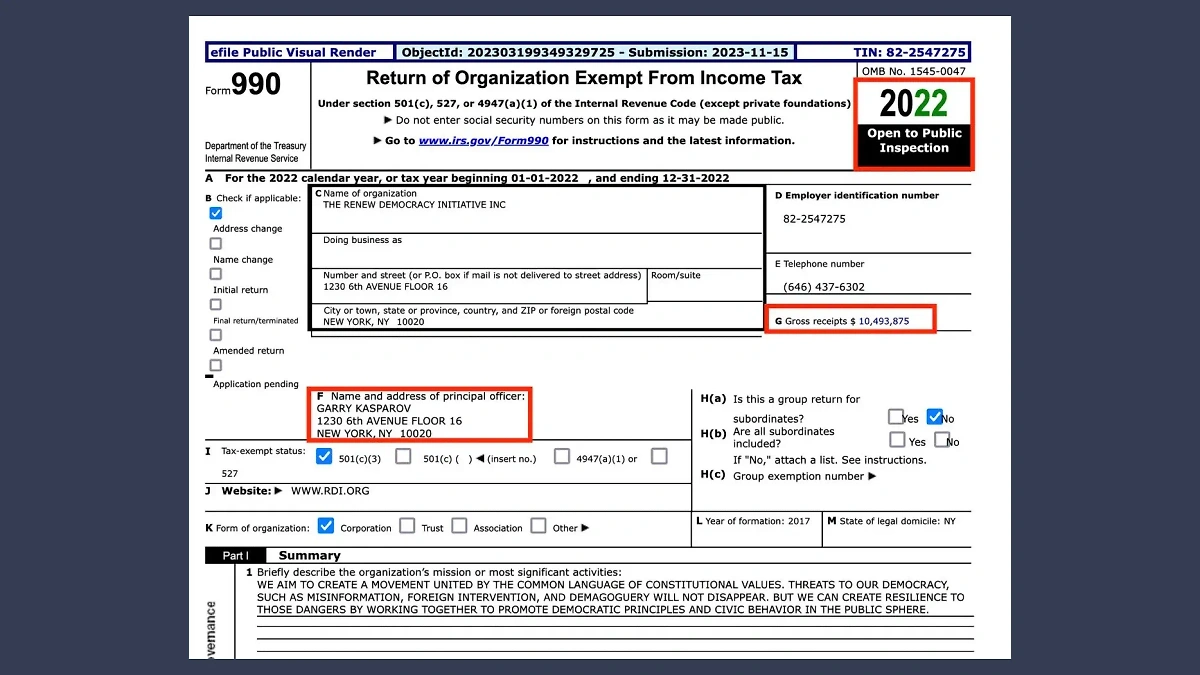Viewport: 1200px width, 675px height.
Task: Enable the Amended return checkbox
Action: (216, 335)
